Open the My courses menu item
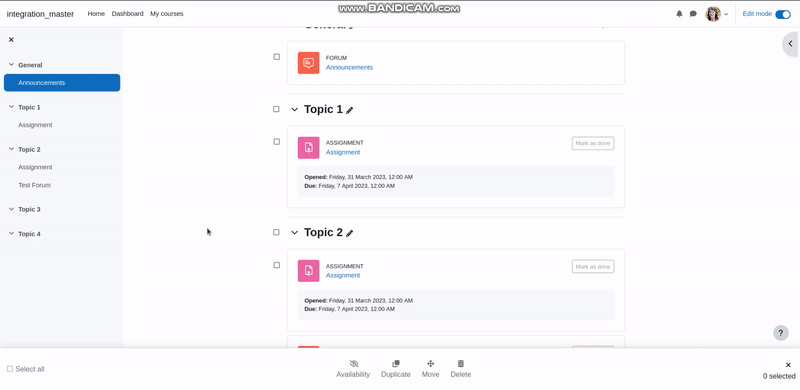 click(167, 14)
